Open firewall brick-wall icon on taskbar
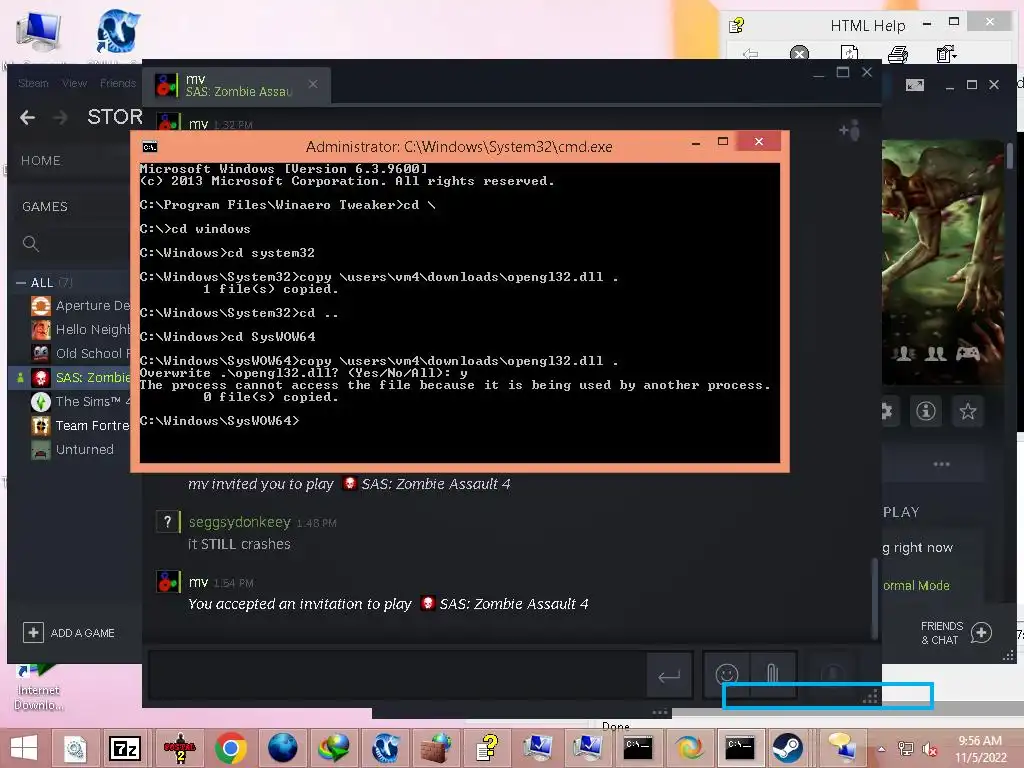The width and height of the screenshot is (1024, 768). (436, 748)
